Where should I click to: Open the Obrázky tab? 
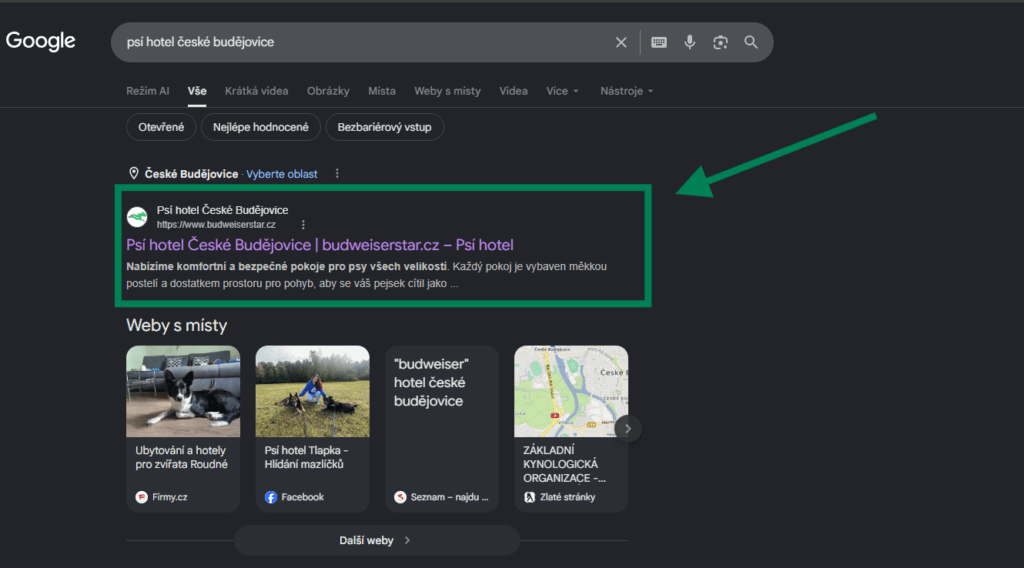[328, 91]
